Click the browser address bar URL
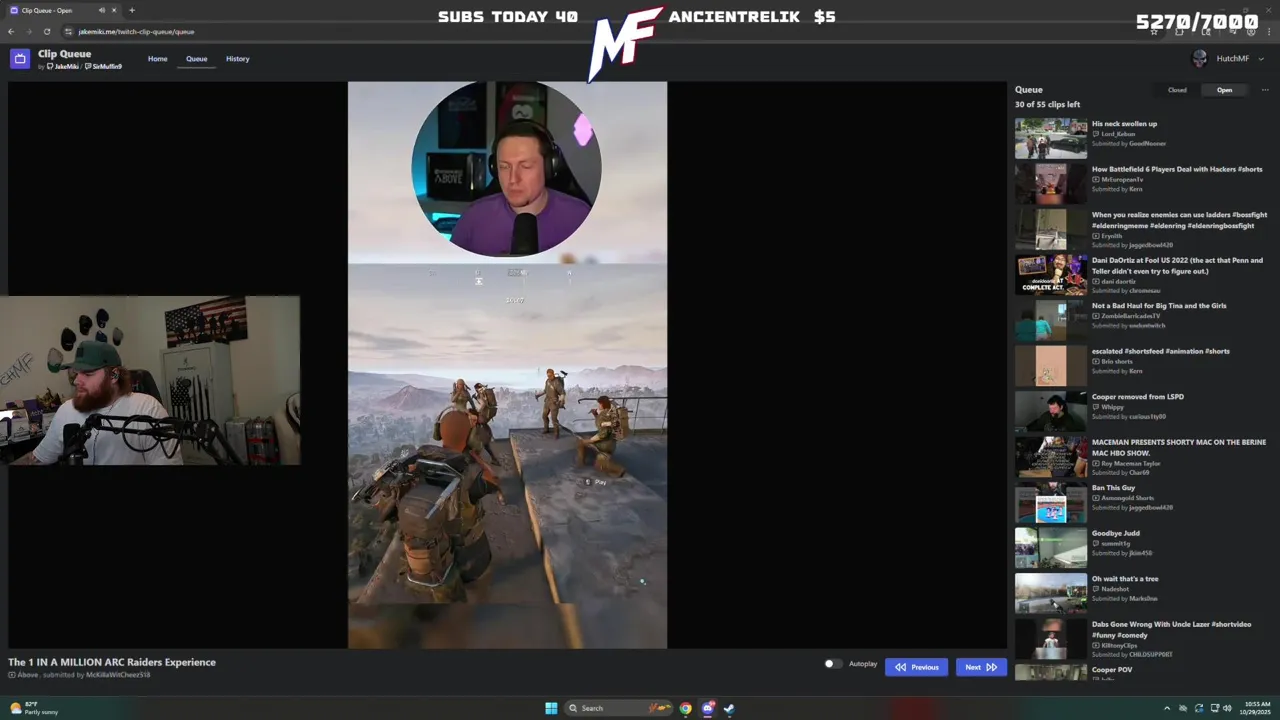This screenshot has height=720, width=1280. (136, 31)
